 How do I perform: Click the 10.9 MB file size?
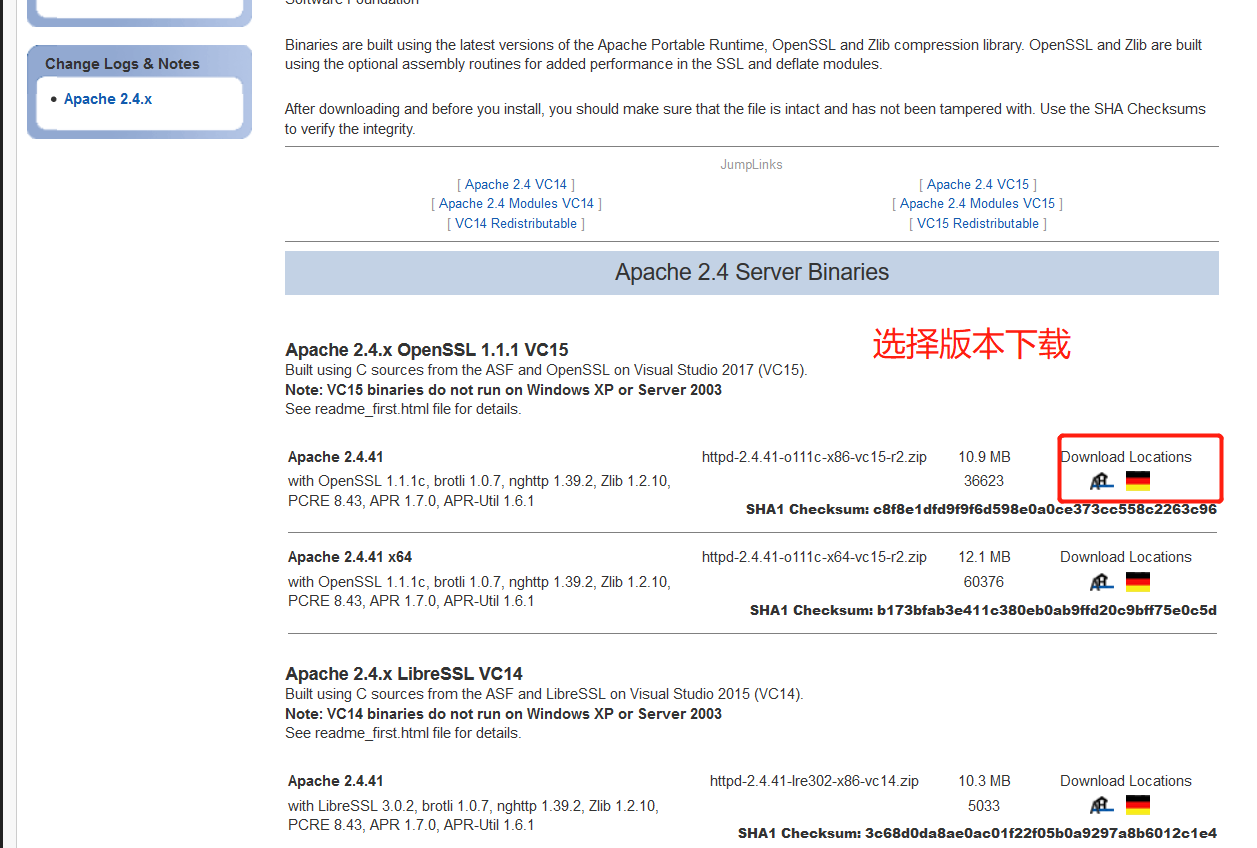tap(984, 457)
